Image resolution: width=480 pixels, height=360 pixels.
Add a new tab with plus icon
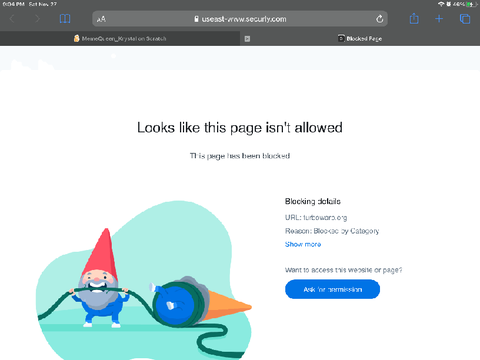[x=439, y=19]
